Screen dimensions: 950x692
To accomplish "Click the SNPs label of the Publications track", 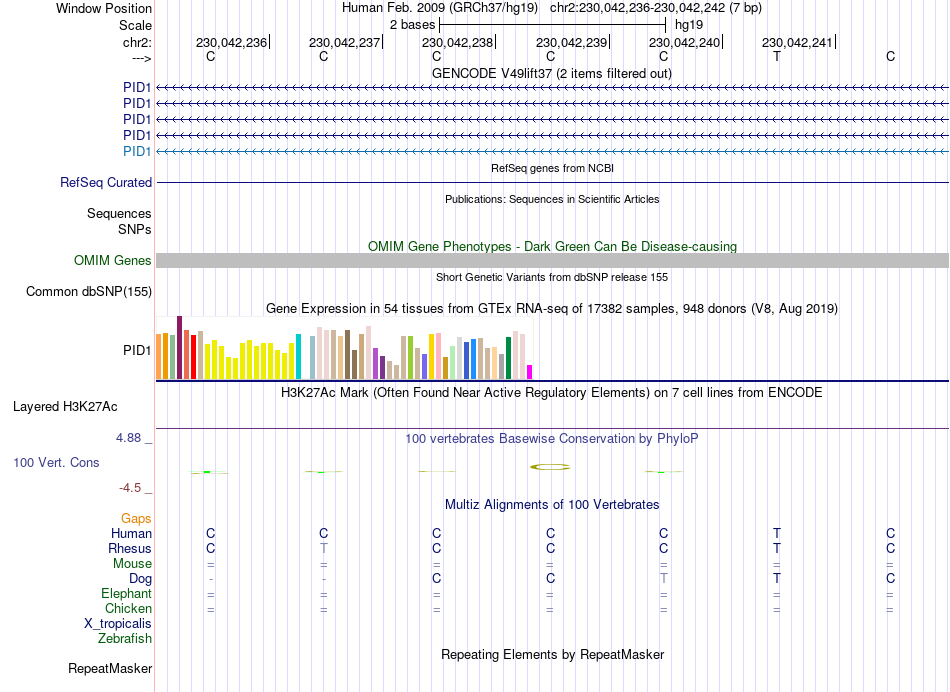I will coord(135,229).
